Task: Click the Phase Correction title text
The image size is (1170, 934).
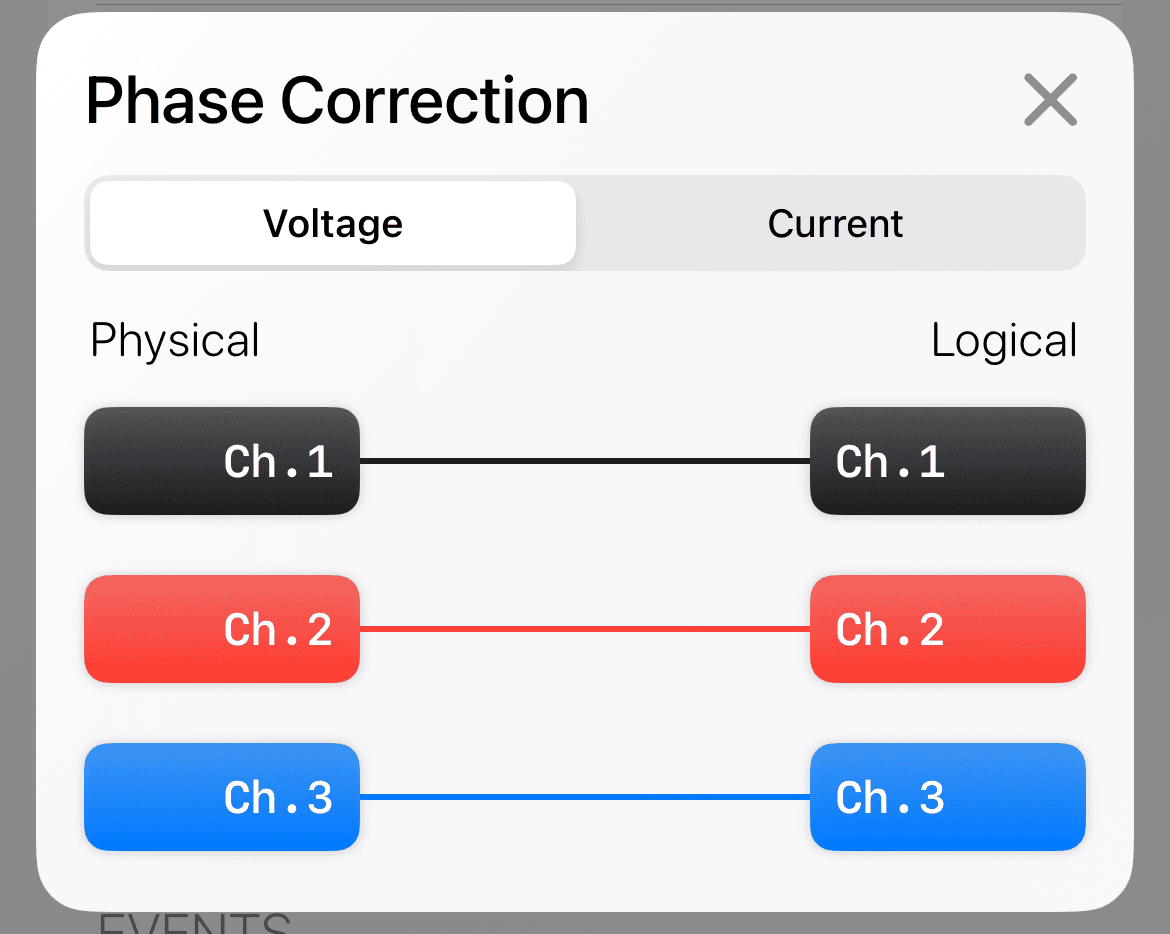Action: click(x=337, y=100)
